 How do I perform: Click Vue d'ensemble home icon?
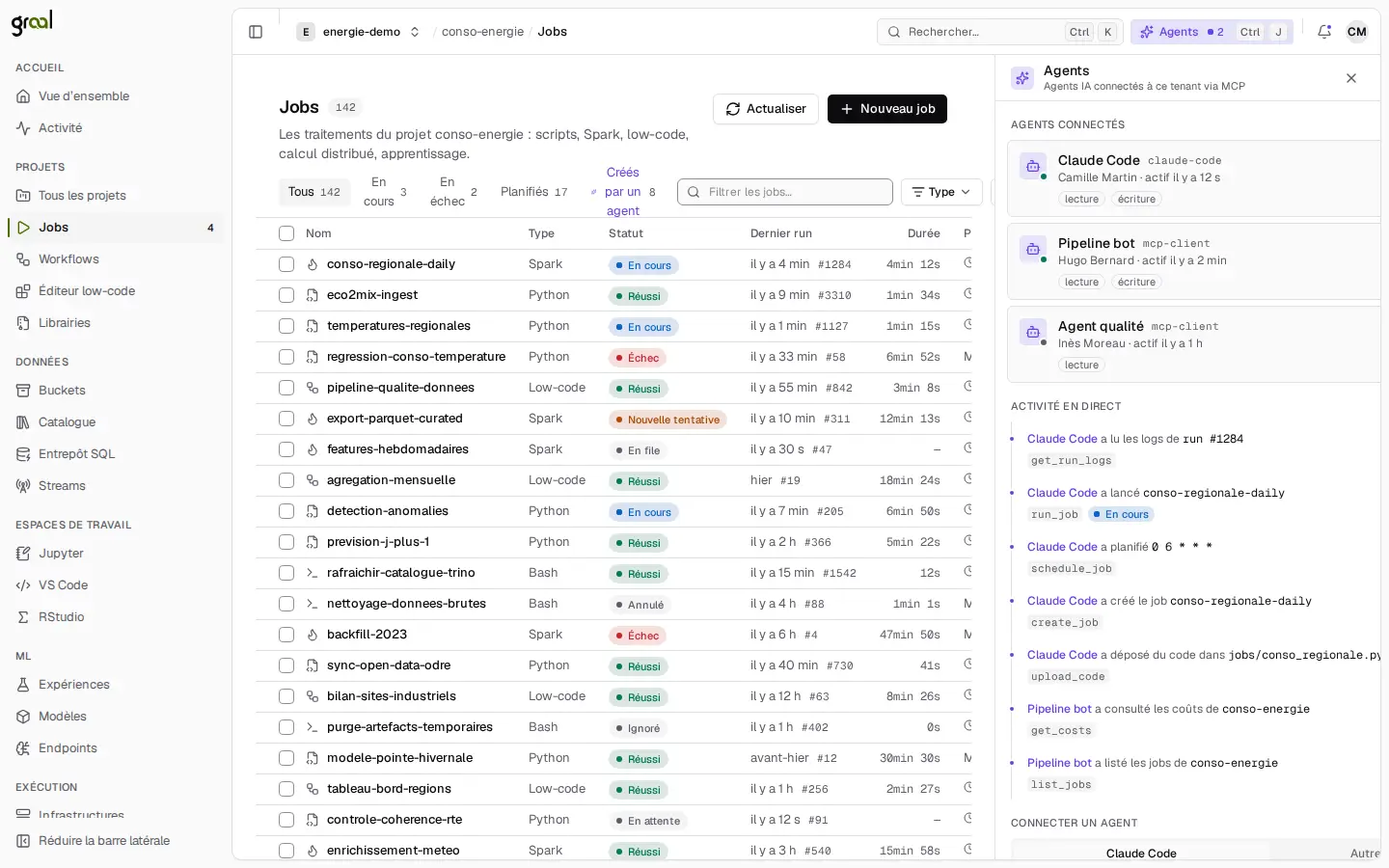pos(23,96)
